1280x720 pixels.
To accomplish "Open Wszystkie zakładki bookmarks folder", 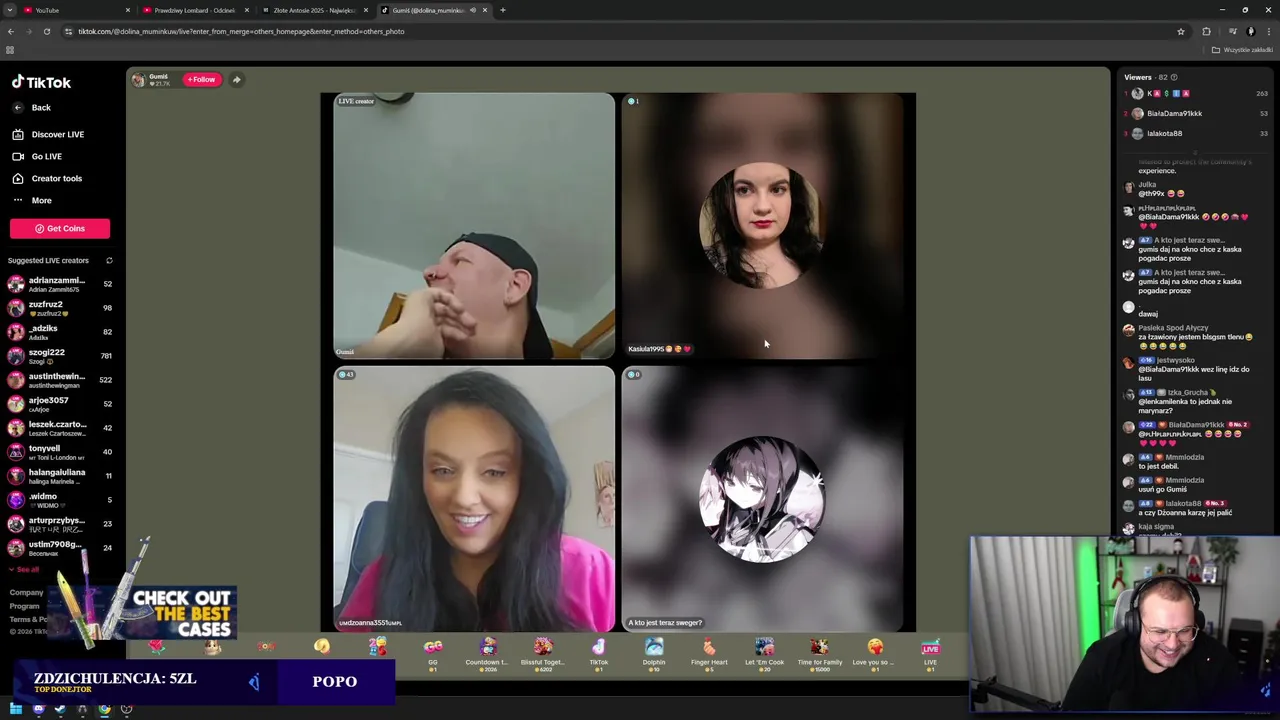I will point(1242,50).
